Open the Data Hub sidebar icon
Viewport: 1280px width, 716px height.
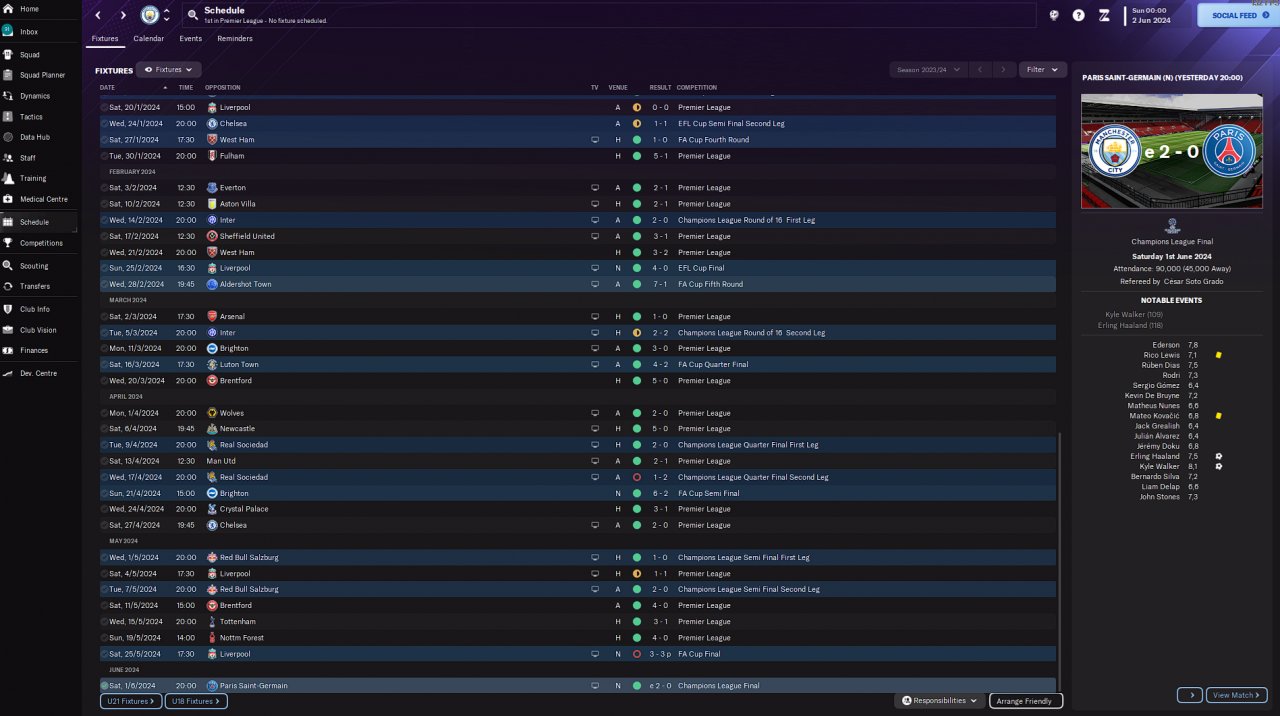(9, 137)
